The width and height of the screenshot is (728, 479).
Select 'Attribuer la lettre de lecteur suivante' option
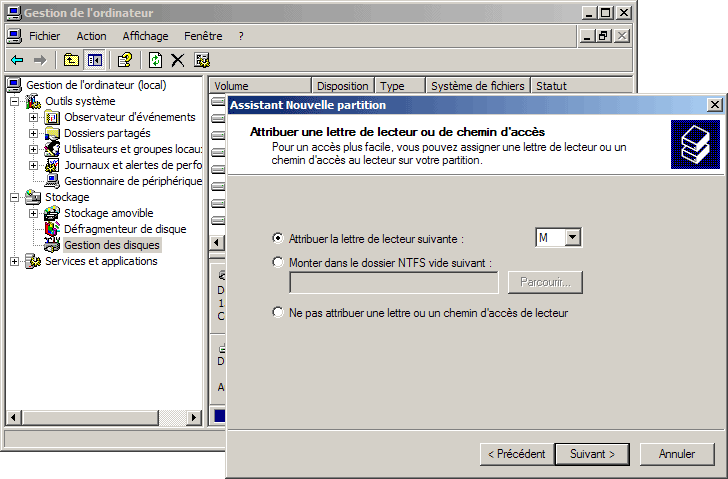tap(278, 238)
